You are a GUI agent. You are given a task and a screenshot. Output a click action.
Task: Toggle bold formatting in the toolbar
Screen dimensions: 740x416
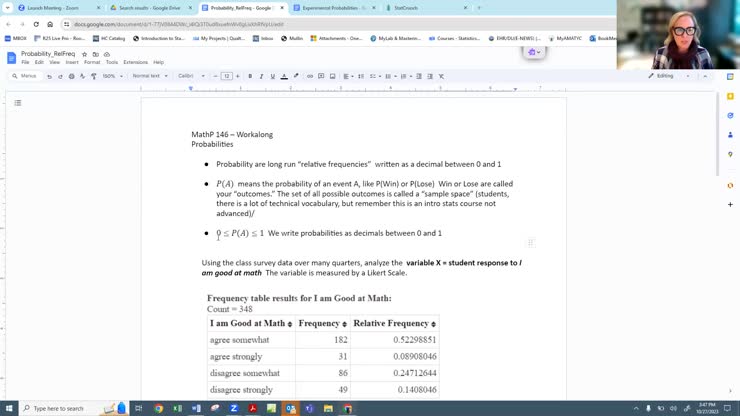[x=250, y=76]
